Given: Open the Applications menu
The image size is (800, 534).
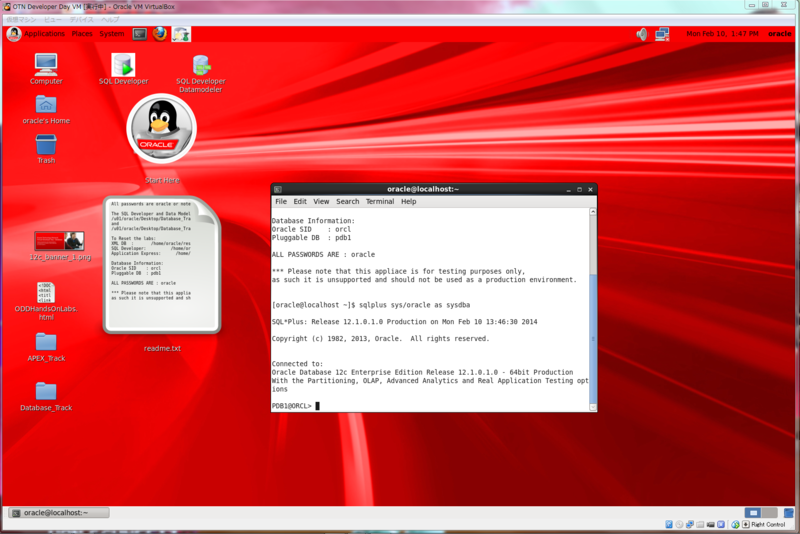Looking at the screenshot, I should tap(44, 34).
